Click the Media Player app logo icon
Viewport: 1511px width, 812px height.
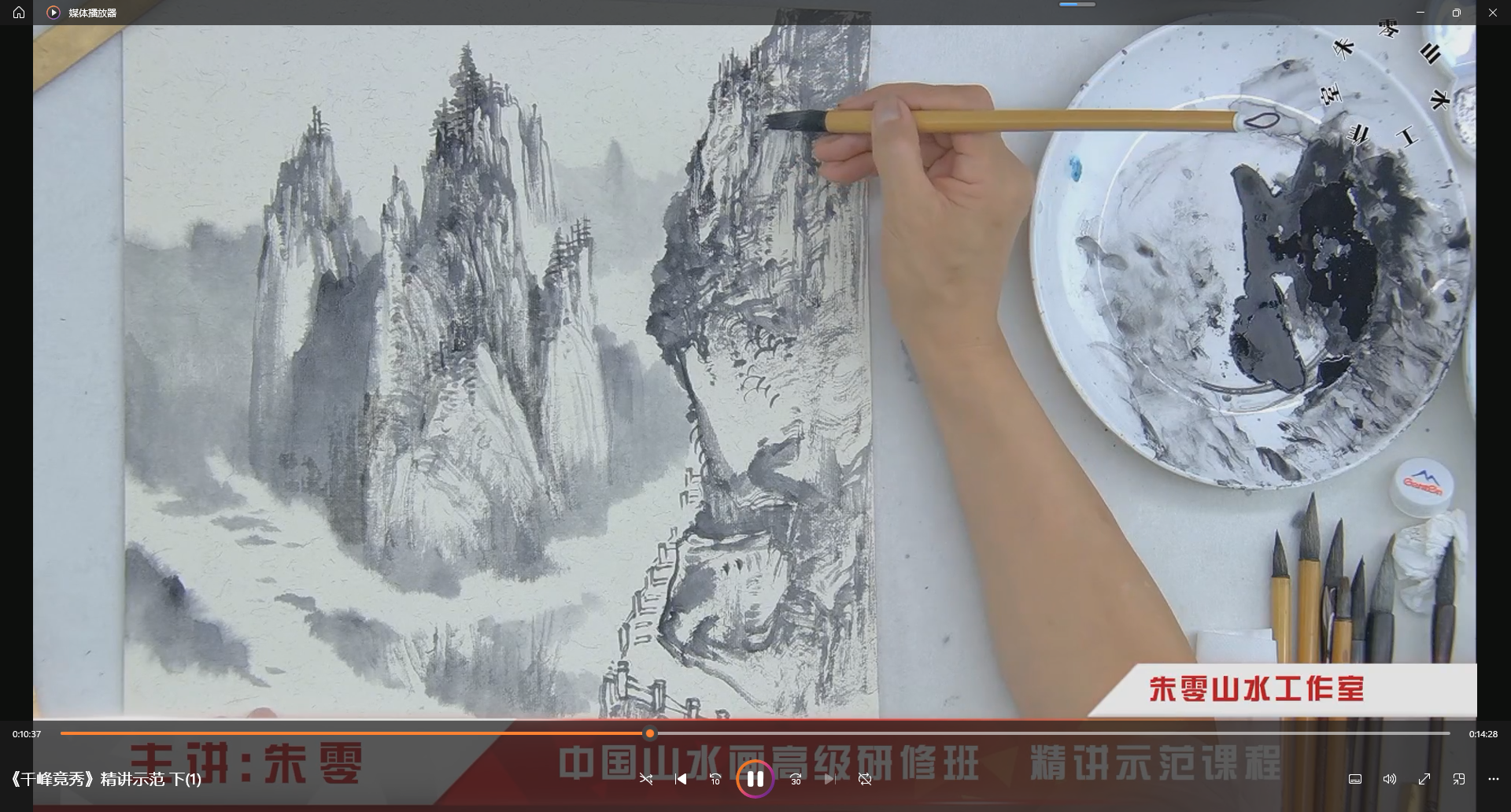pos(54,13)
